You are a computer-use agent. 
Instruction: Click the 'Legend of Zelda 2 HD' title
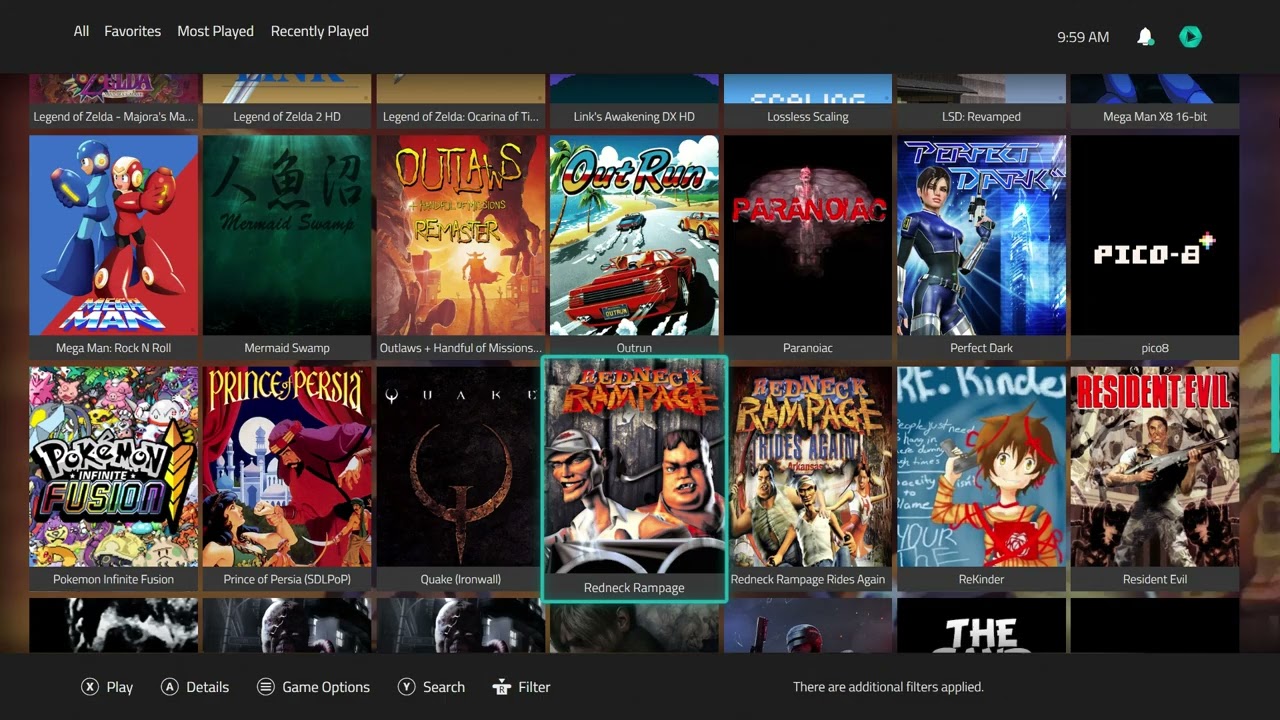pos(287,117)
